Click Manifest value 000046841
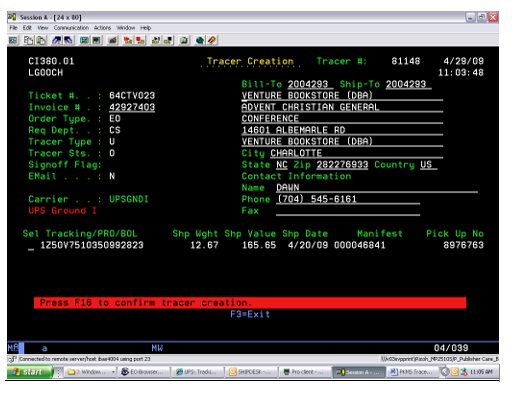512x397 pixels. 360,245
